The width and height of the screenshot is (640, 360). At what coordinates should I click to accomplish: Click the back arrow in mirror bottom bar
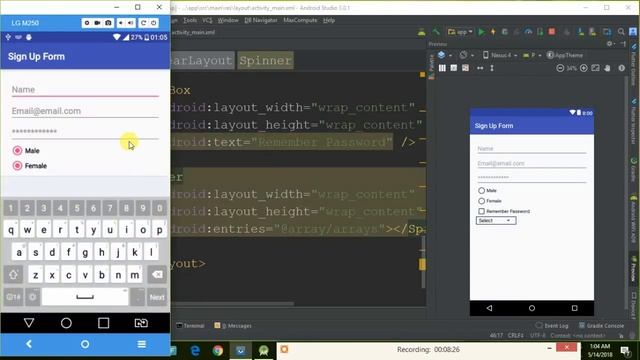point(29,344)
